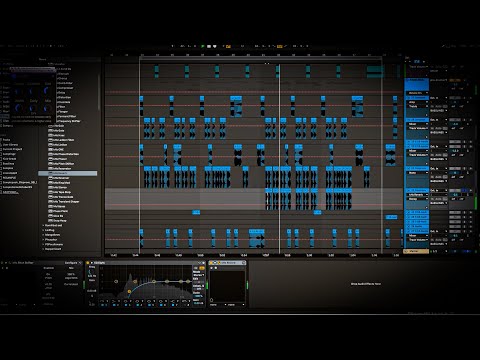Click the yellow low-cut band node on the EQ curve
Image resolution: width=480 pixels, height=360 pixels.
click(129, 292)
